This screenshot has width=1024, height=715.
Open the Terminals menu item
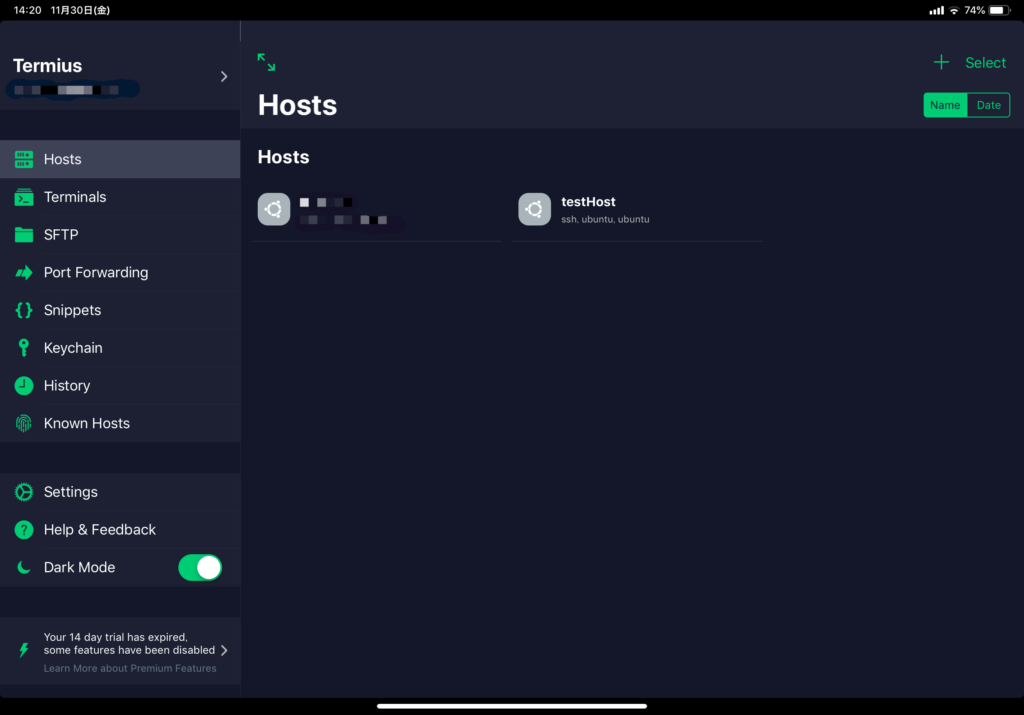pos(120,197)
